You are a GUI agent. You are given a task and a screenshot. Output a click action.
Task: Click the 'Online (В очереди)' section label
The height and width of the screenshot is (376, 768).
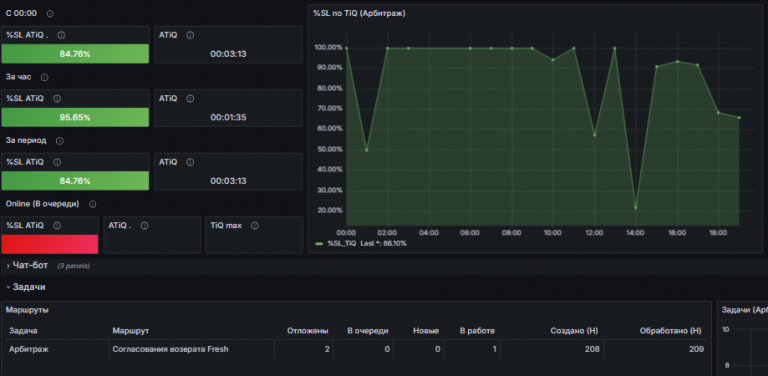pyautogui.click(x=43, y=204)
